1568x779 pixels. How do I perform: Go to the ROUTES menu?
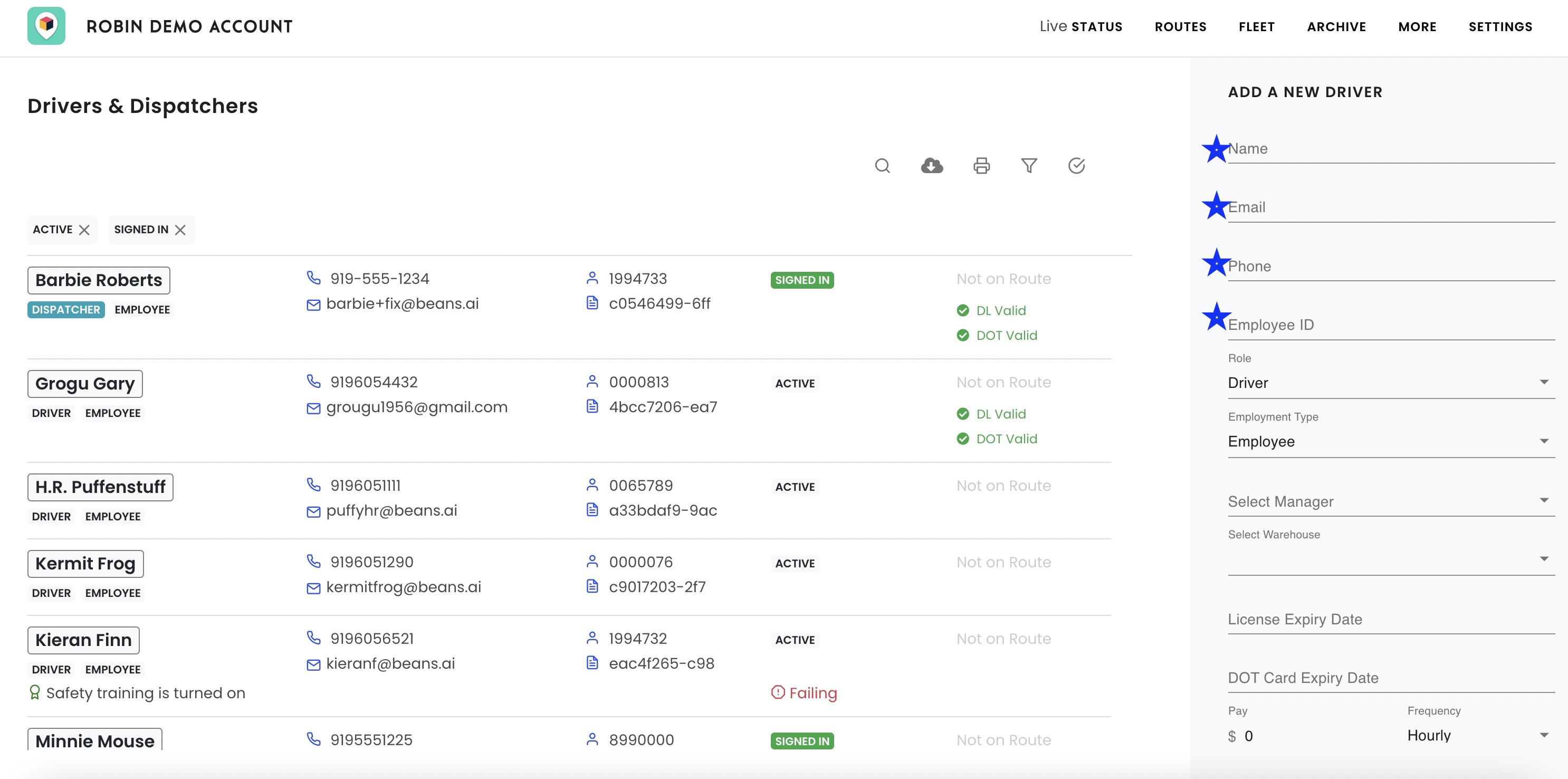pos(1180,27)
